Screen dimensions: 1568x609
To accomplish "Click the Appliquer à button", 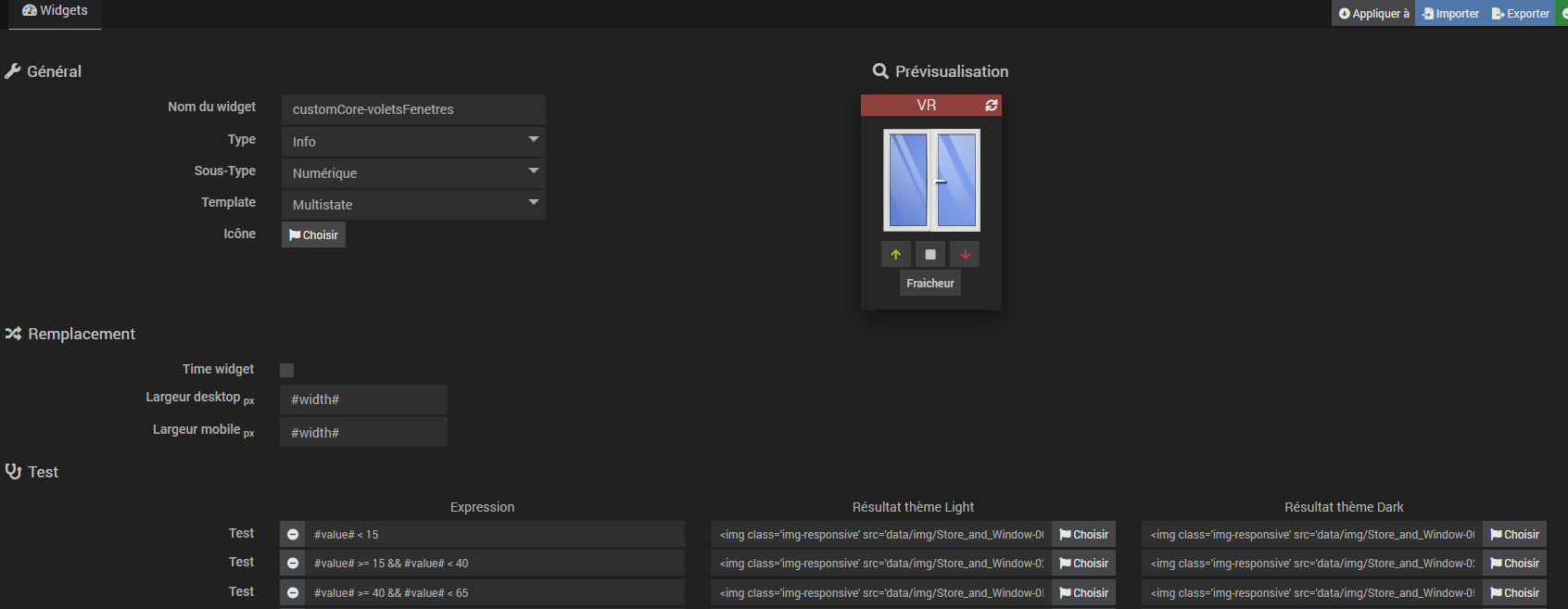I will (1373, 13).
